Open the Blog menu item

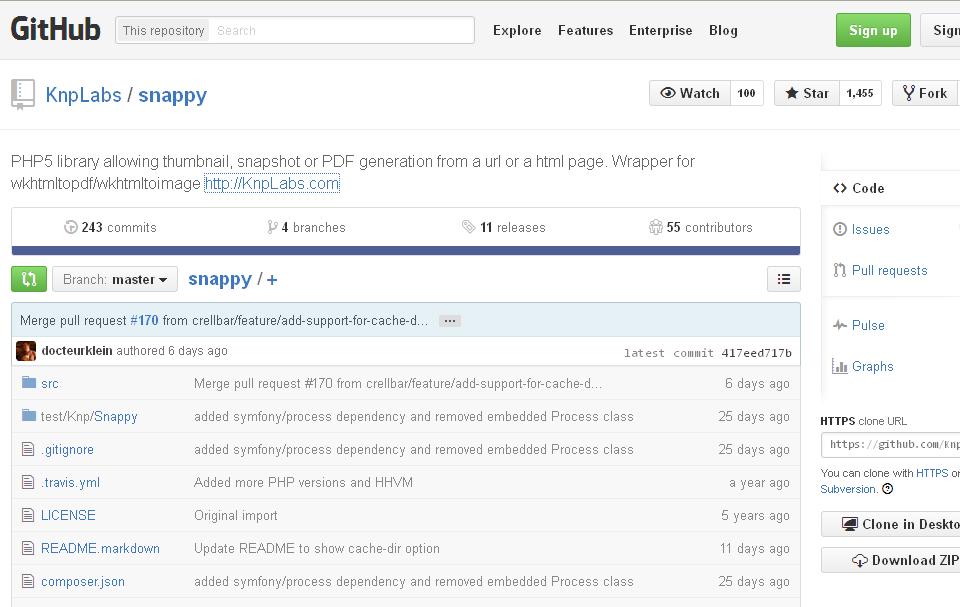(x=723, y=31)
